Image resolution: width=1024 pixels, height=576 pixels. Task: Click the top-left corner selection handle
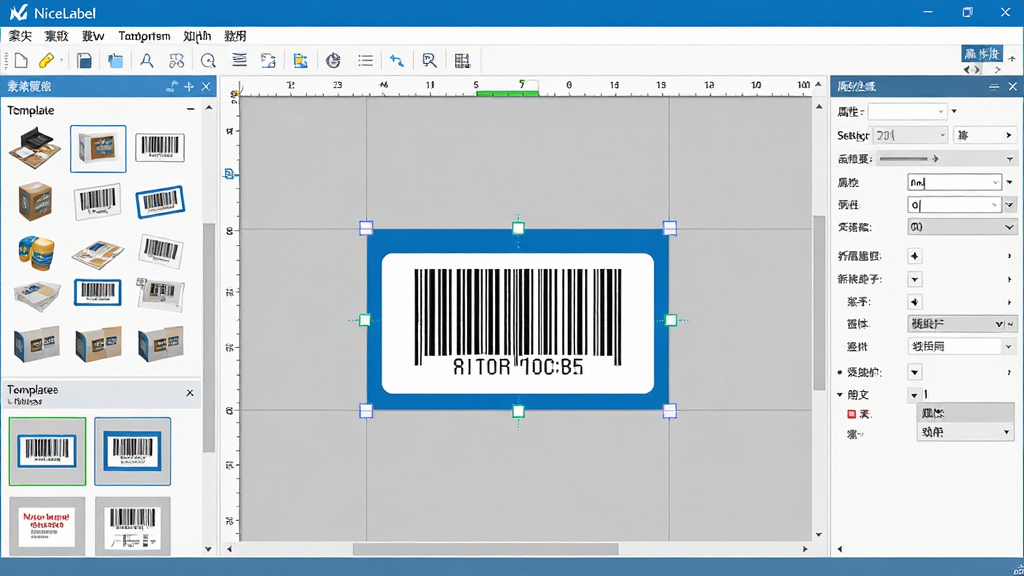point(366,227)
